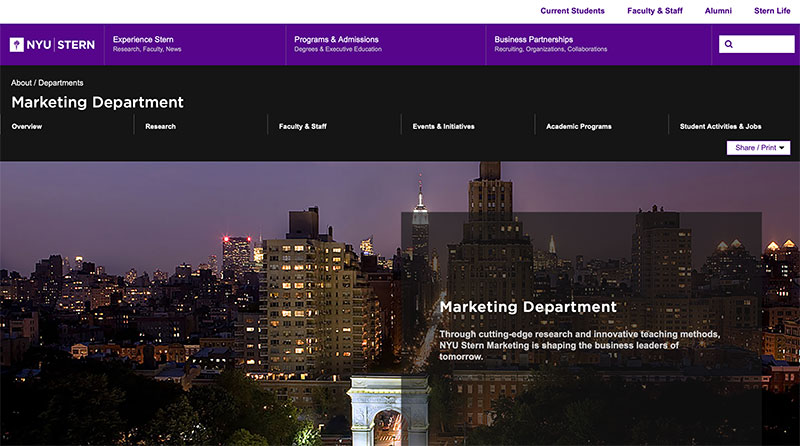Visit the Stern Life link
This screenshot has height=446, width=800.
pos(772,11)
